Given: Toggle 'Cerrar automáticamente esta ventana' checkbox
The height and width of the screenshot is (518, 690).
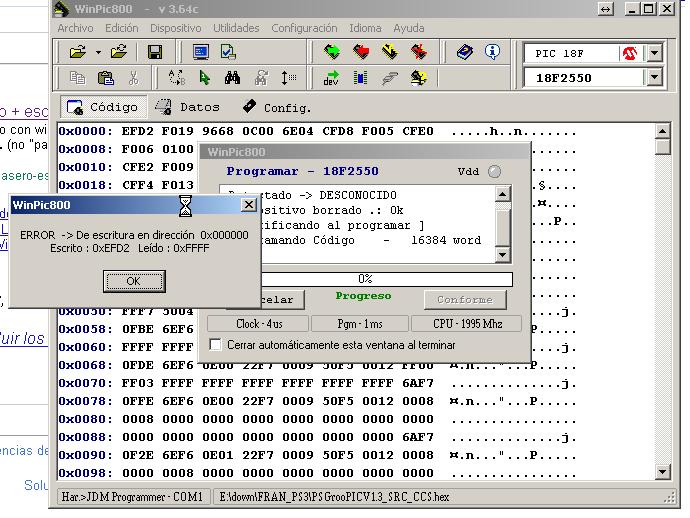Looking at the screenshot, I should (216, 345).
